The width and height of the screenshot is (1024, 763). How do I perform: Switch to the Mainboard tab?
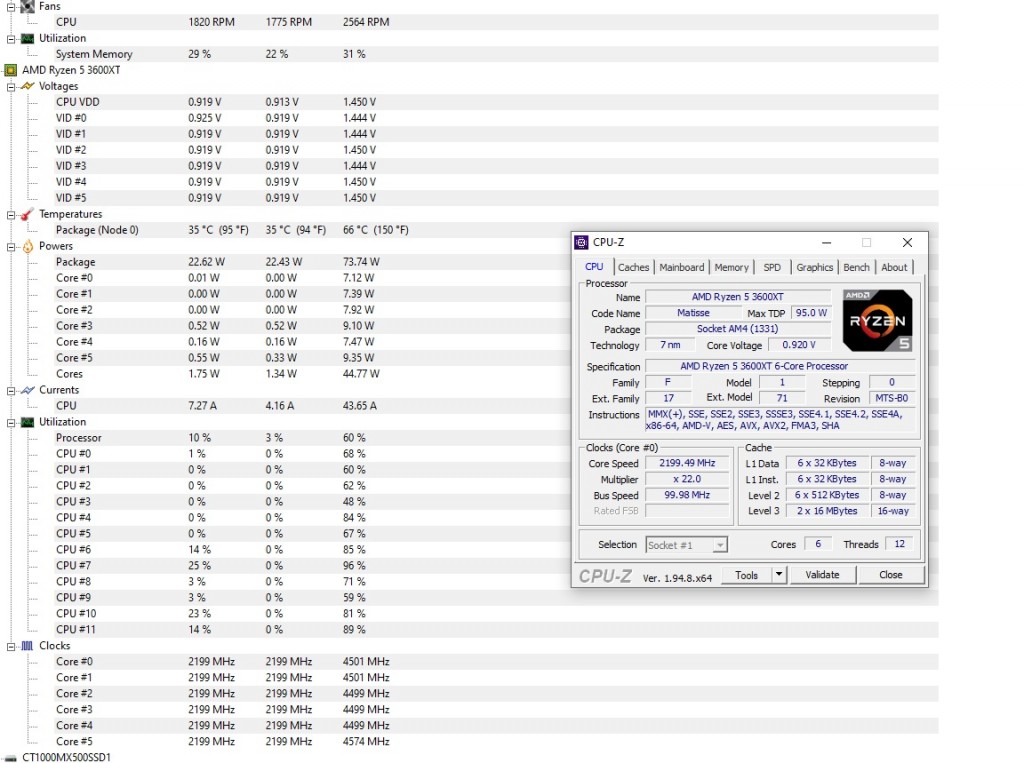[x=681, y=267]
